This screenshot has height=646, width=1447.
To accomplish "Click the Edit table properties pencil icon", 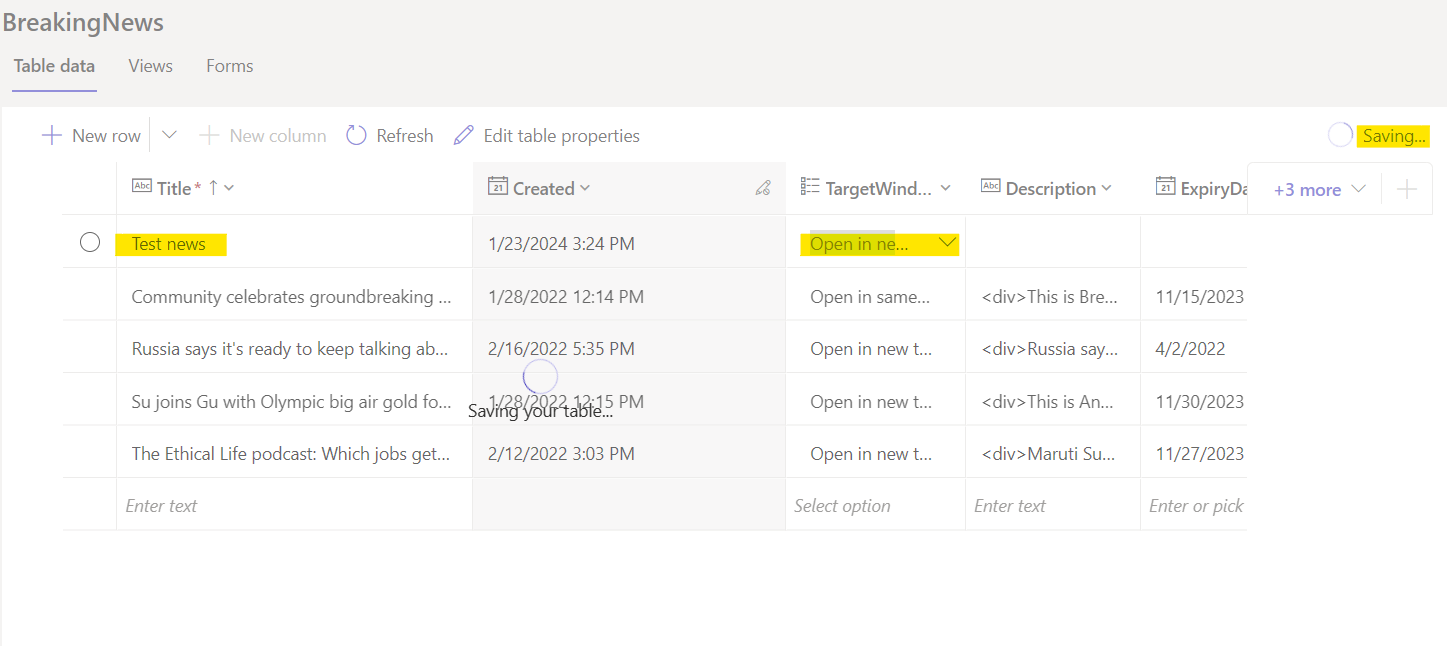I will pos(463,134).
